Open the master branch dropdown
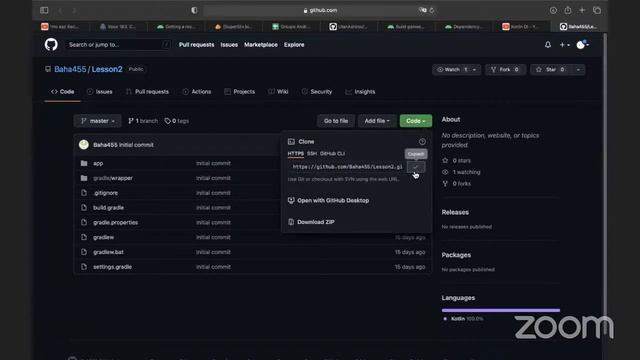Screen dimensions: 640x360 point(98,121)
